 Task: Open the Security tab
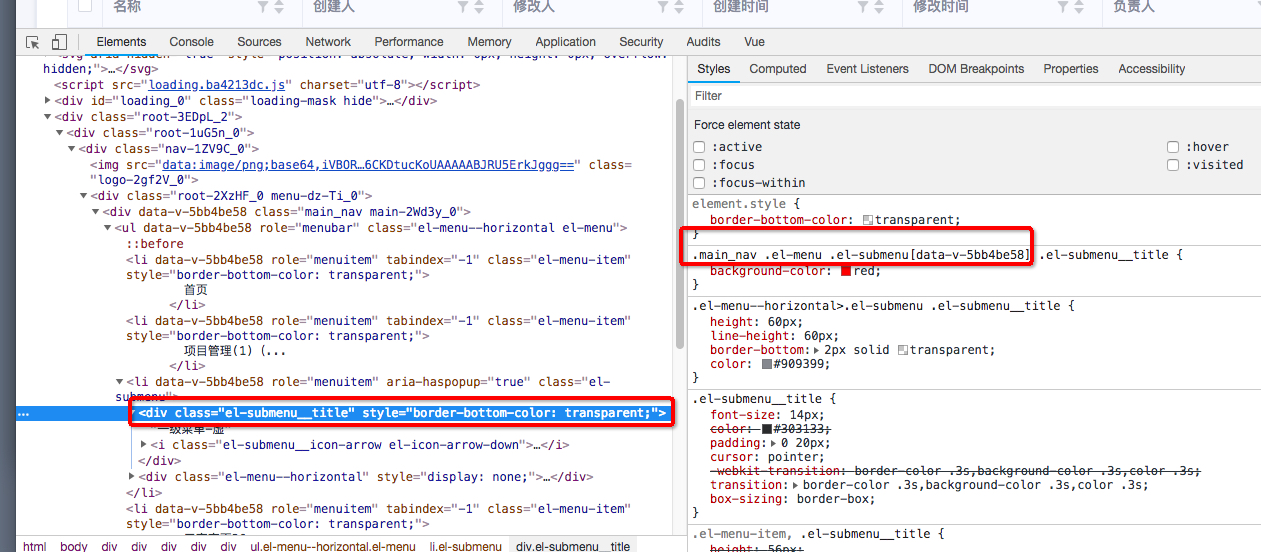pos(641,42)
